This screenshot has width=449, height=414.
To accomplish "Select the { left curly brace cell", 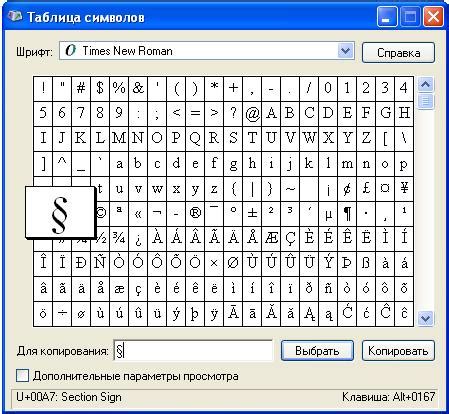I will click(233, 189).
